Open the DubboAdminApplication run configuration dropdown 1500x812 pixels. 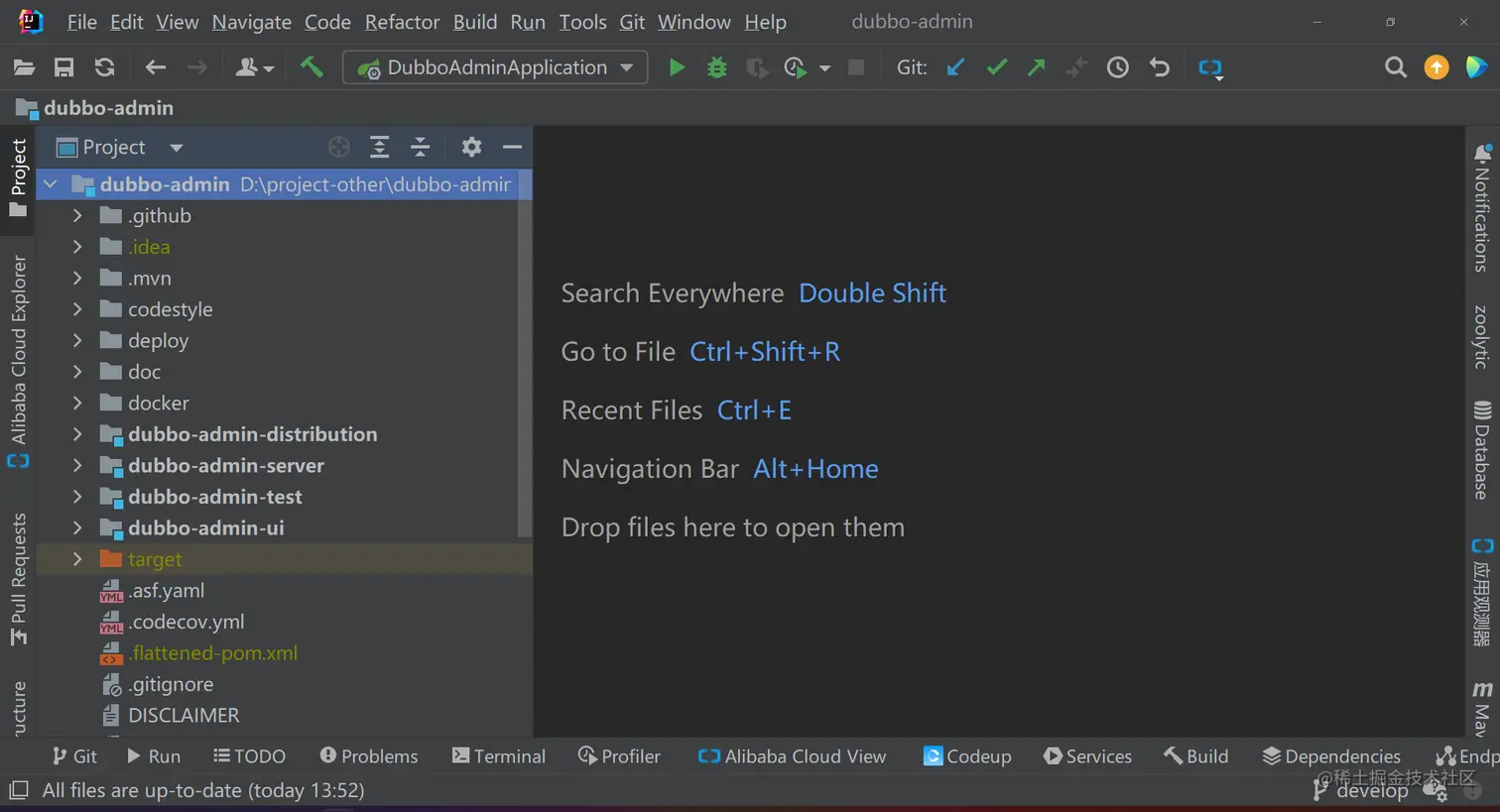coord(494,67)
